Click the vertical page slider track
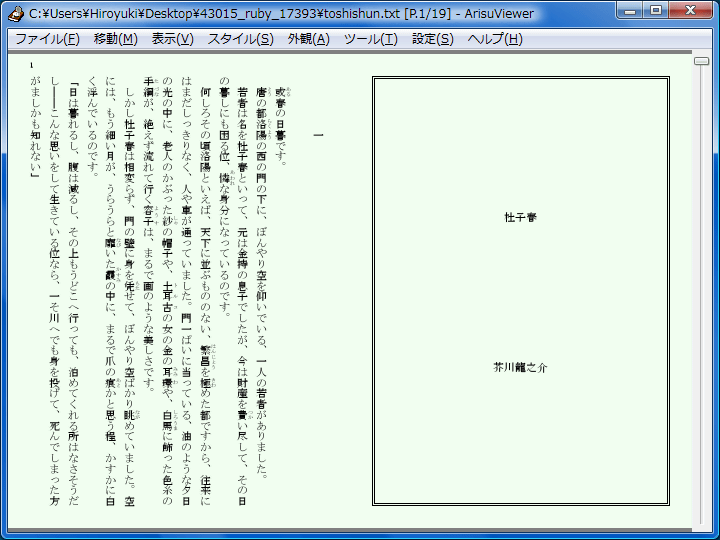The image size is (720, 540). point(701,294)
